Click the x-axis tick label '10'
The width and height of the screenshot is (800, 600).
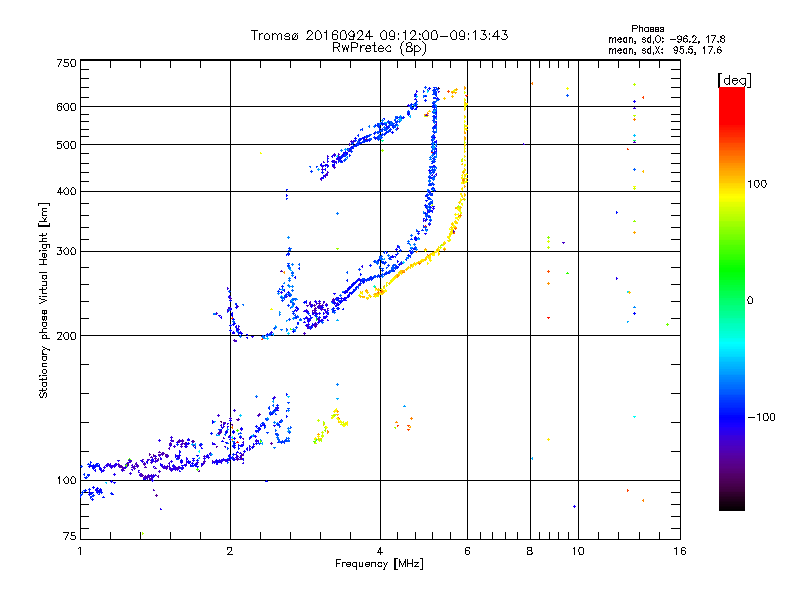578,551
